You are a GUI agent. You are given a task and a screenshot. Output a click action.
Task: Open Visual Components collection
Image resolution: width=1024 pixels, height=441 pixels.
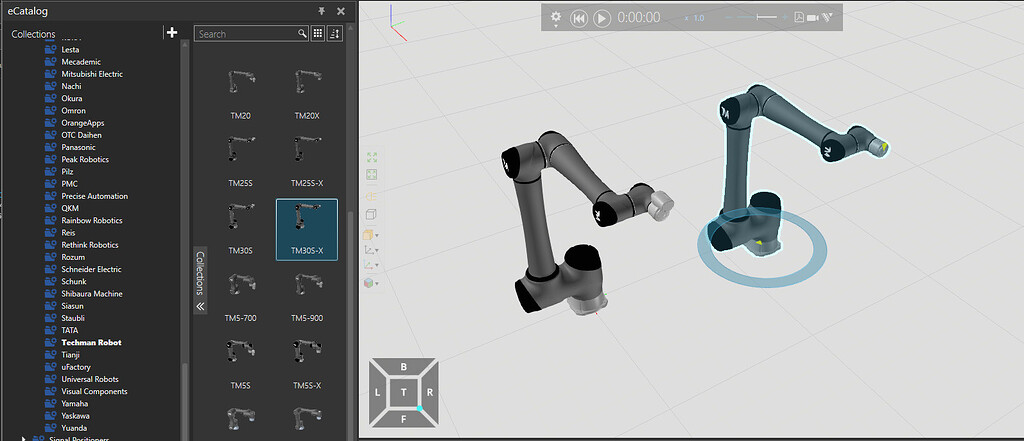[x=95, y=391]
